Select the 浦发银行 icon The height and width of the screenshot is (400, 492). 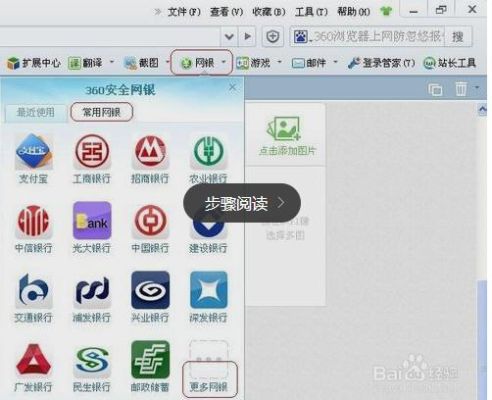click(92, 290)
